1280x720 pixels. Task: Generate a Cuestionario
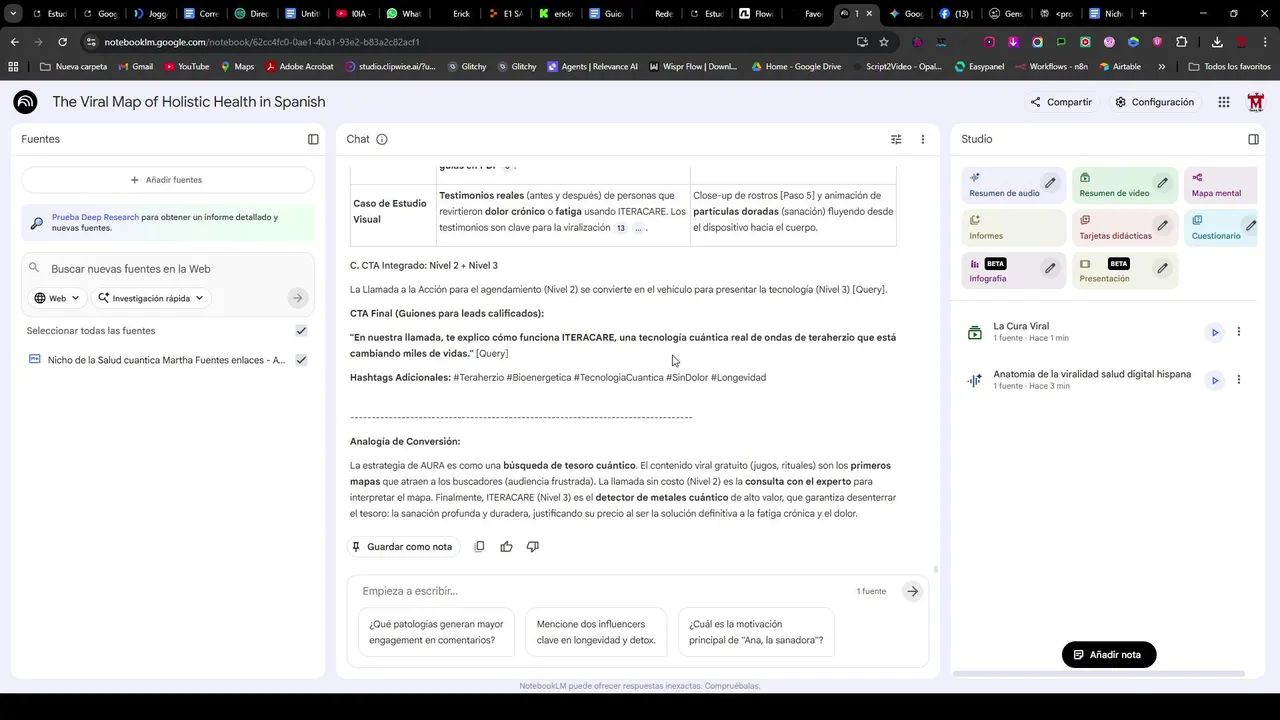1219,227
